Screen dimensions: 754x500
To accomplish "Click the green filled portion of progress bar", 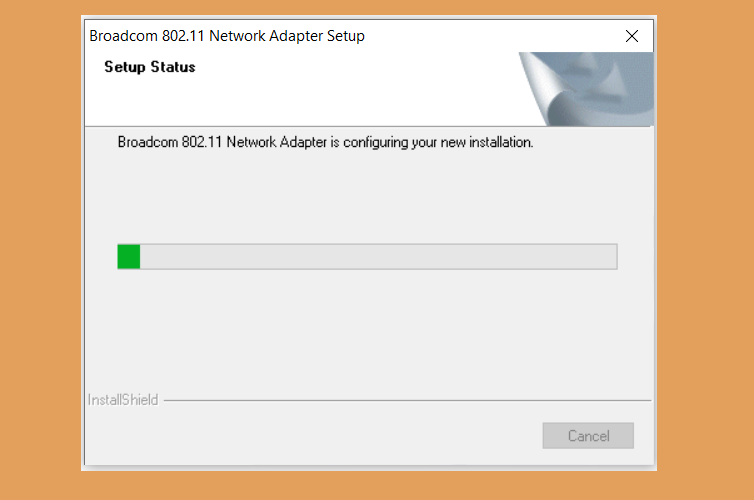I will (x=129, y=256).
